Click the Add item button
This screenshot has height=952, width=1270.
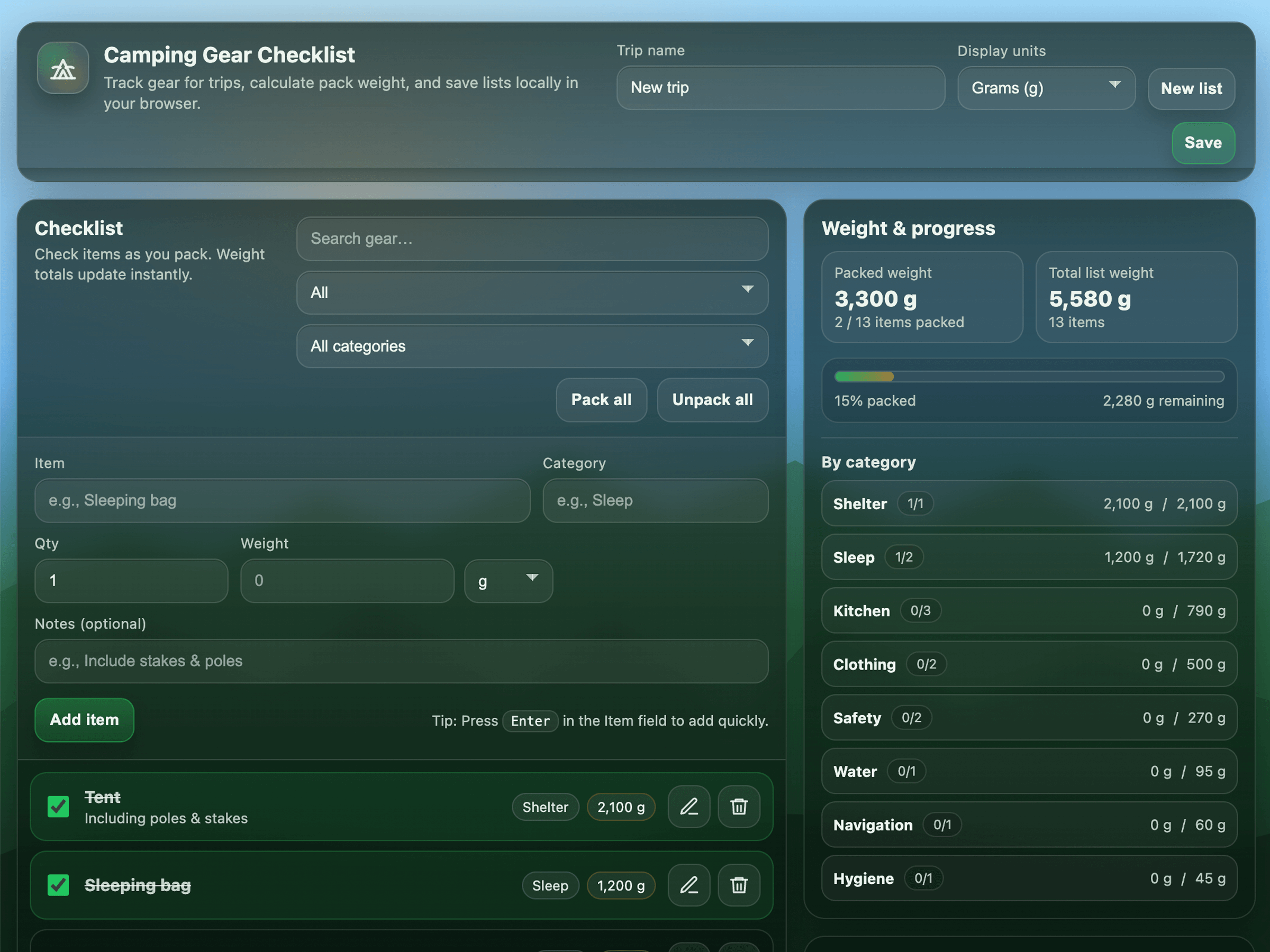click(84, 720)
